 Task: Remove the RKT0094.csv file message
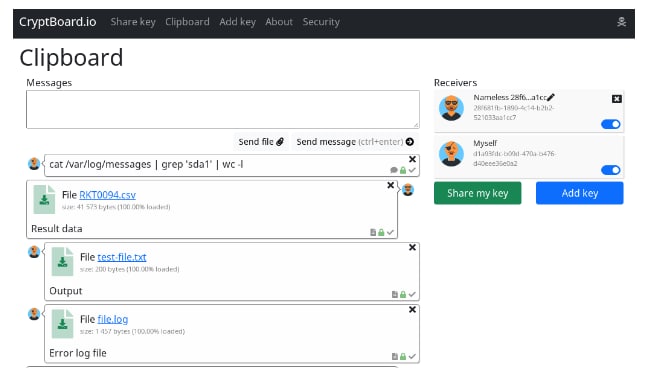pos(390,185)
